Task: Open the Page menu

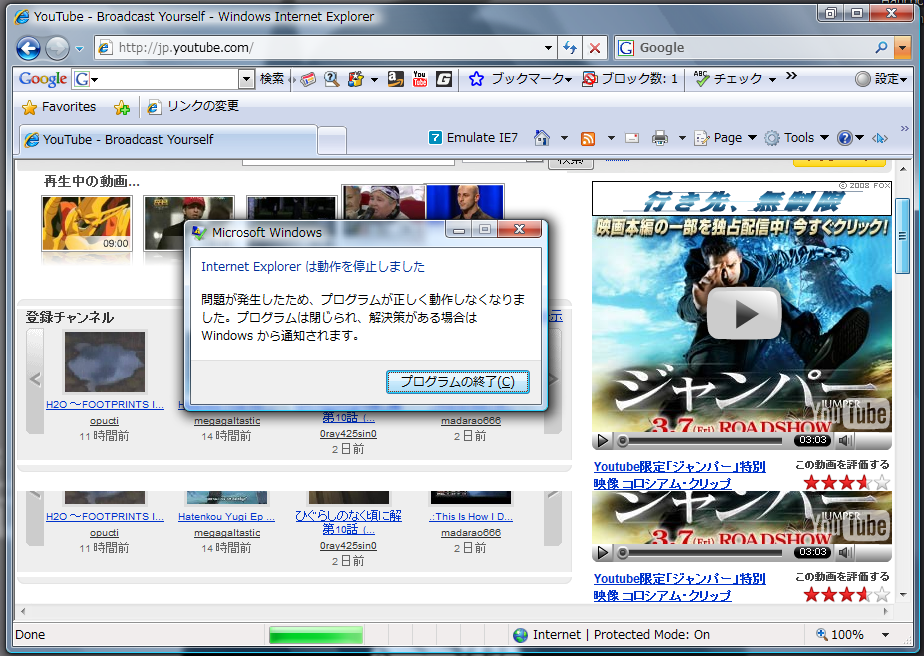Action: (x=725, y=138)
